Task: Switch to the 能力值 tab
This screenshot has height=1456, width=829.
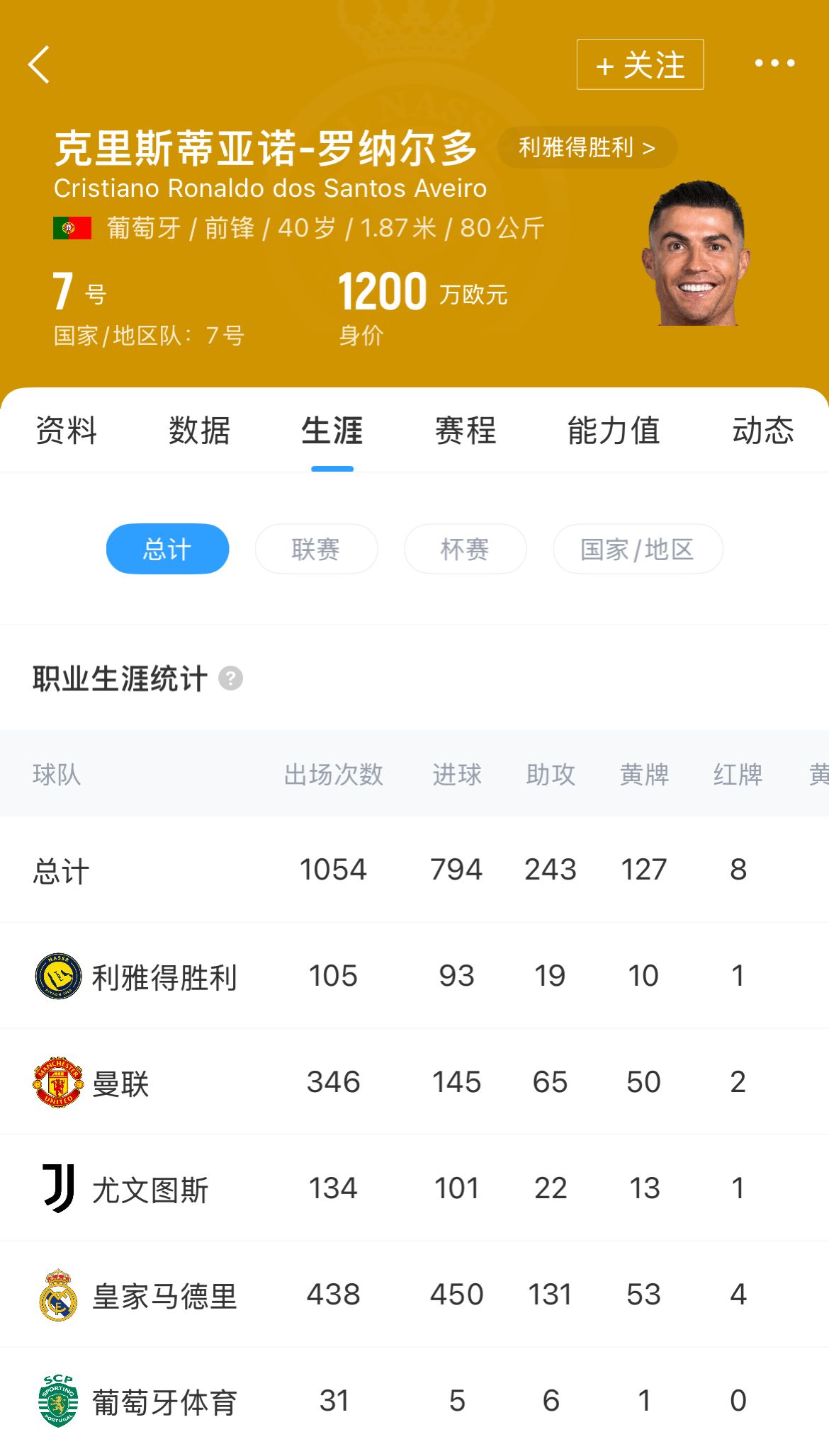Action: (x=614, y=431)
